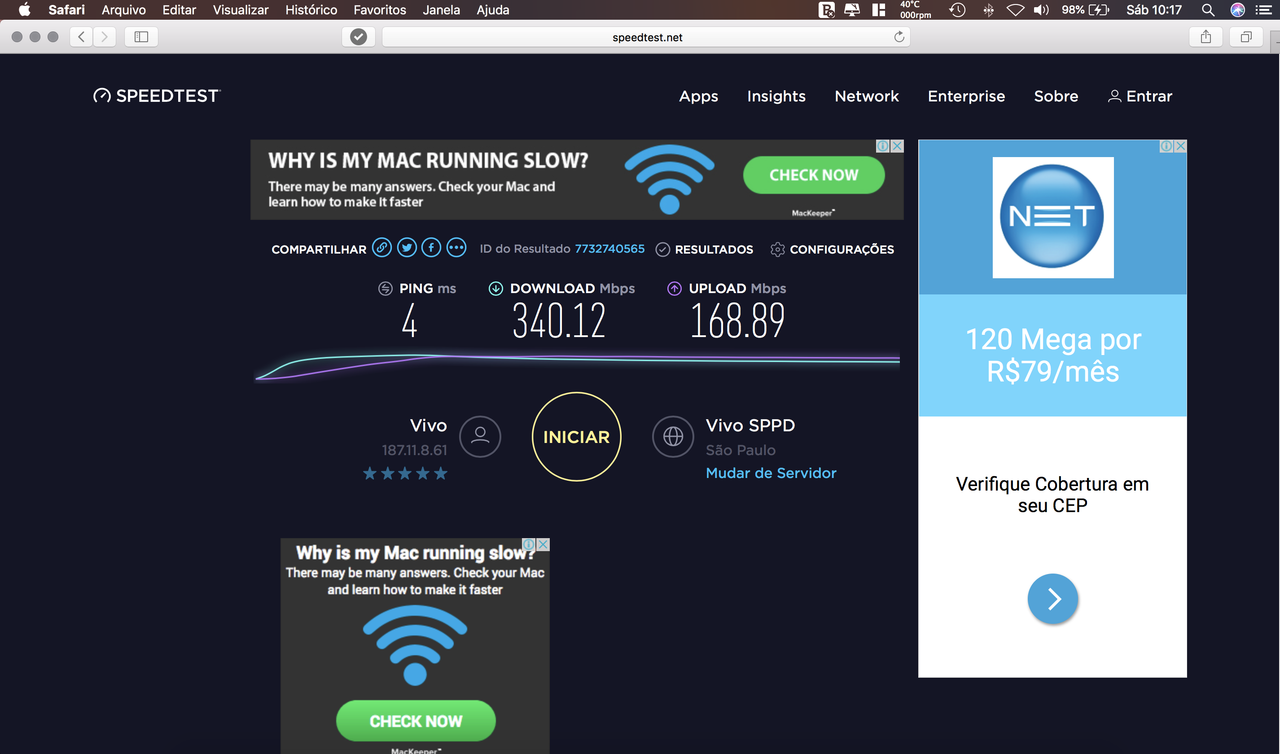Image resolution: width=1280 pixels, height=754 pixels.
Task: Open Wi-Fi status in menu bar
Action: (x=1015, y=10)
